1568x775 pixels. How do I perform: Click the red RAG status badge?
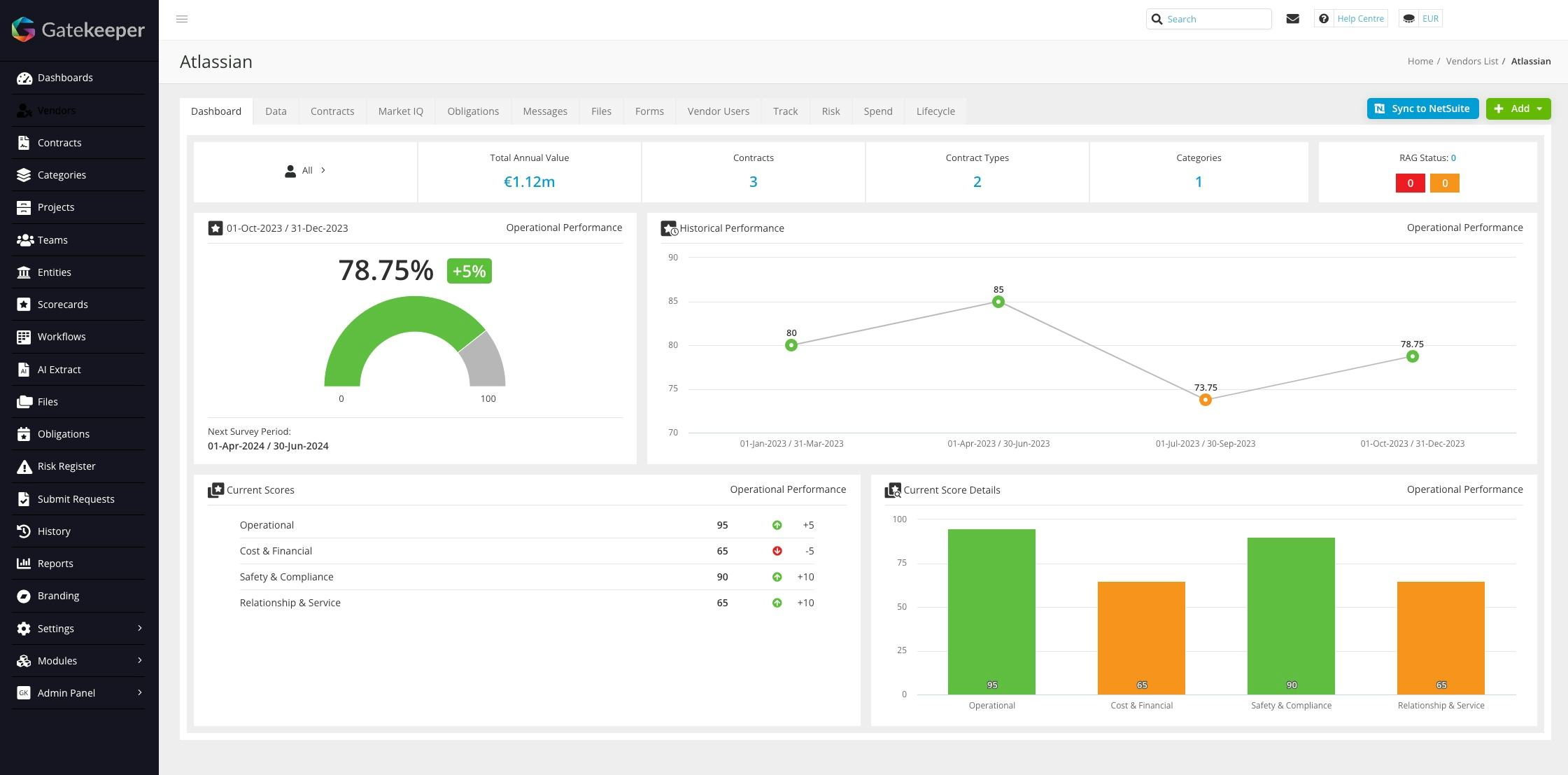1410,183
